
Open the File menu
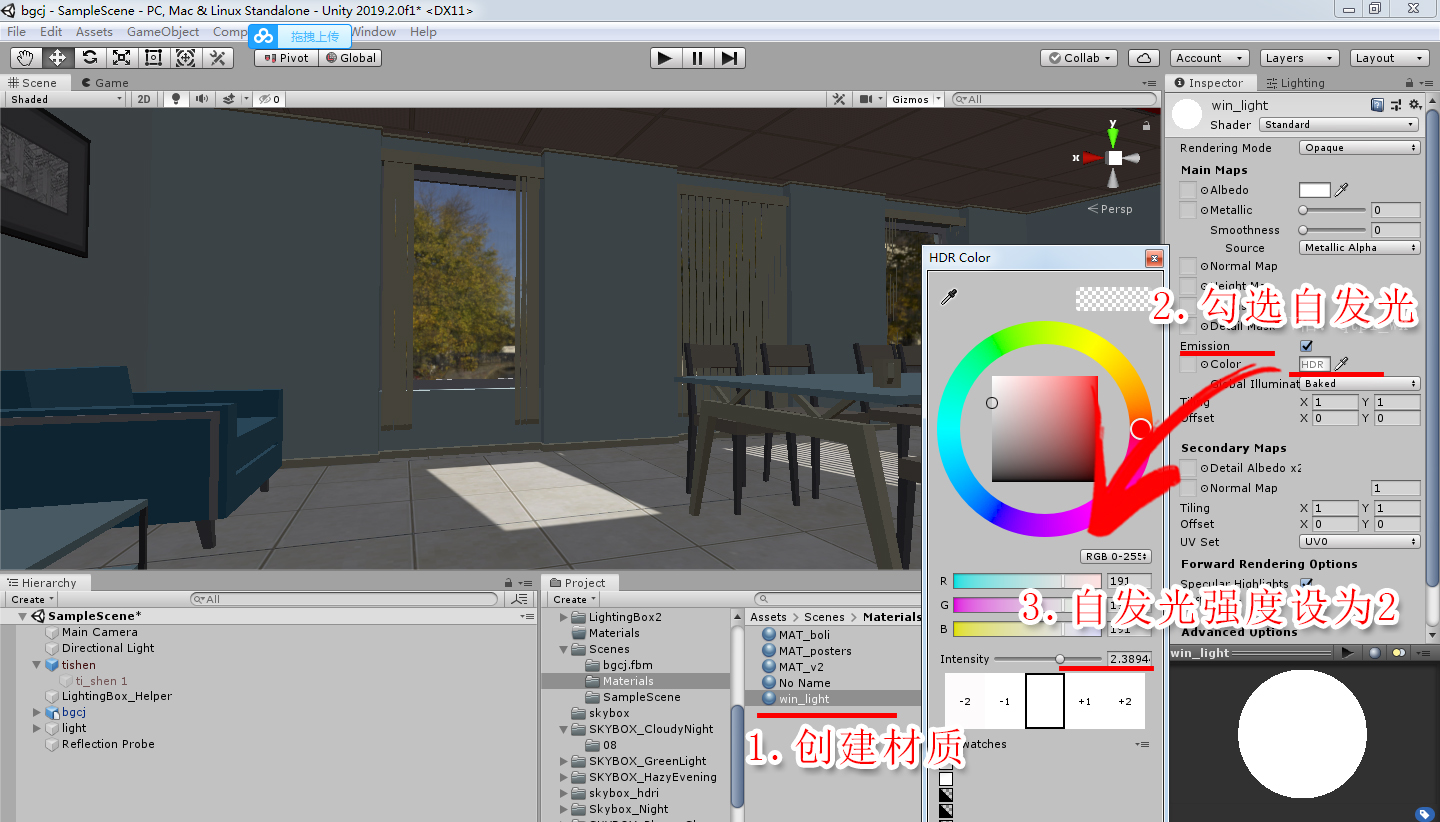point(16,32)
